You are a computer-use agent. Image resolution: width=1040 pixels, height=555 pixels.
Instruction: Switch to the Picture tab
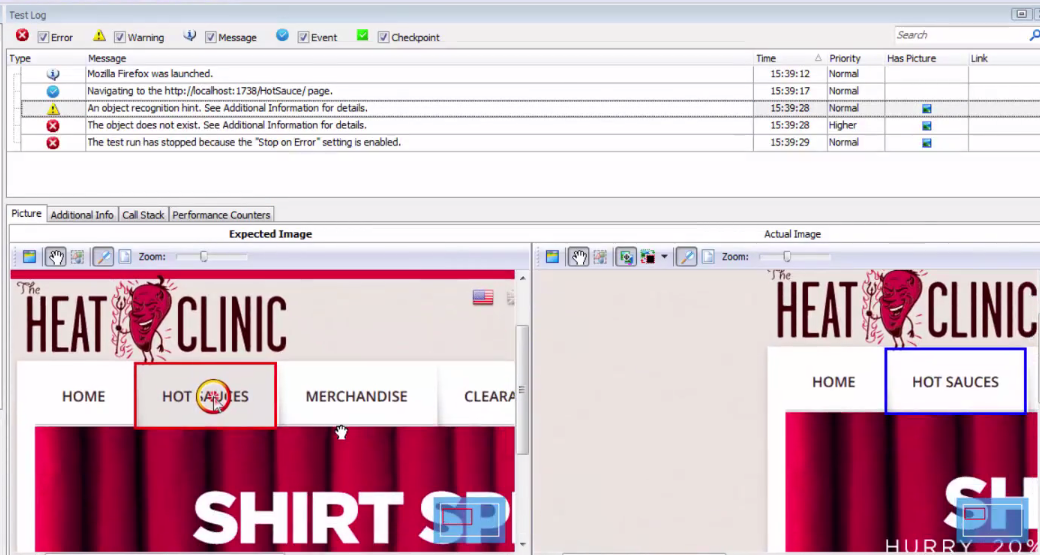click(x=27, y=214)
